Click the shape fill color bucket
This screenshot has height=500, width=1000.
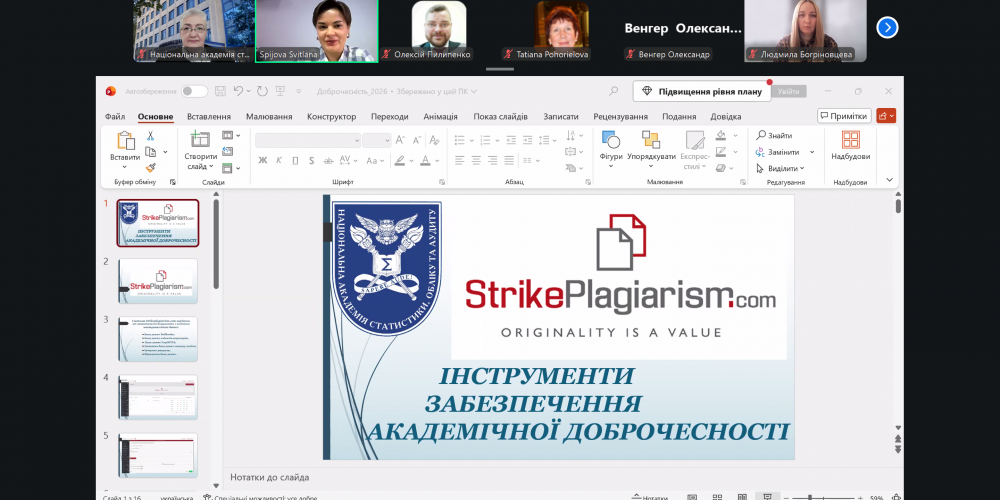tap(721, 135)
